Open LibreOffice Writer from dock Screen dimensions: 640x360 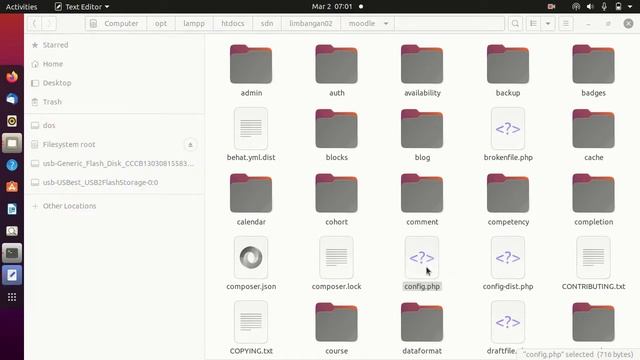pos(12,209)
